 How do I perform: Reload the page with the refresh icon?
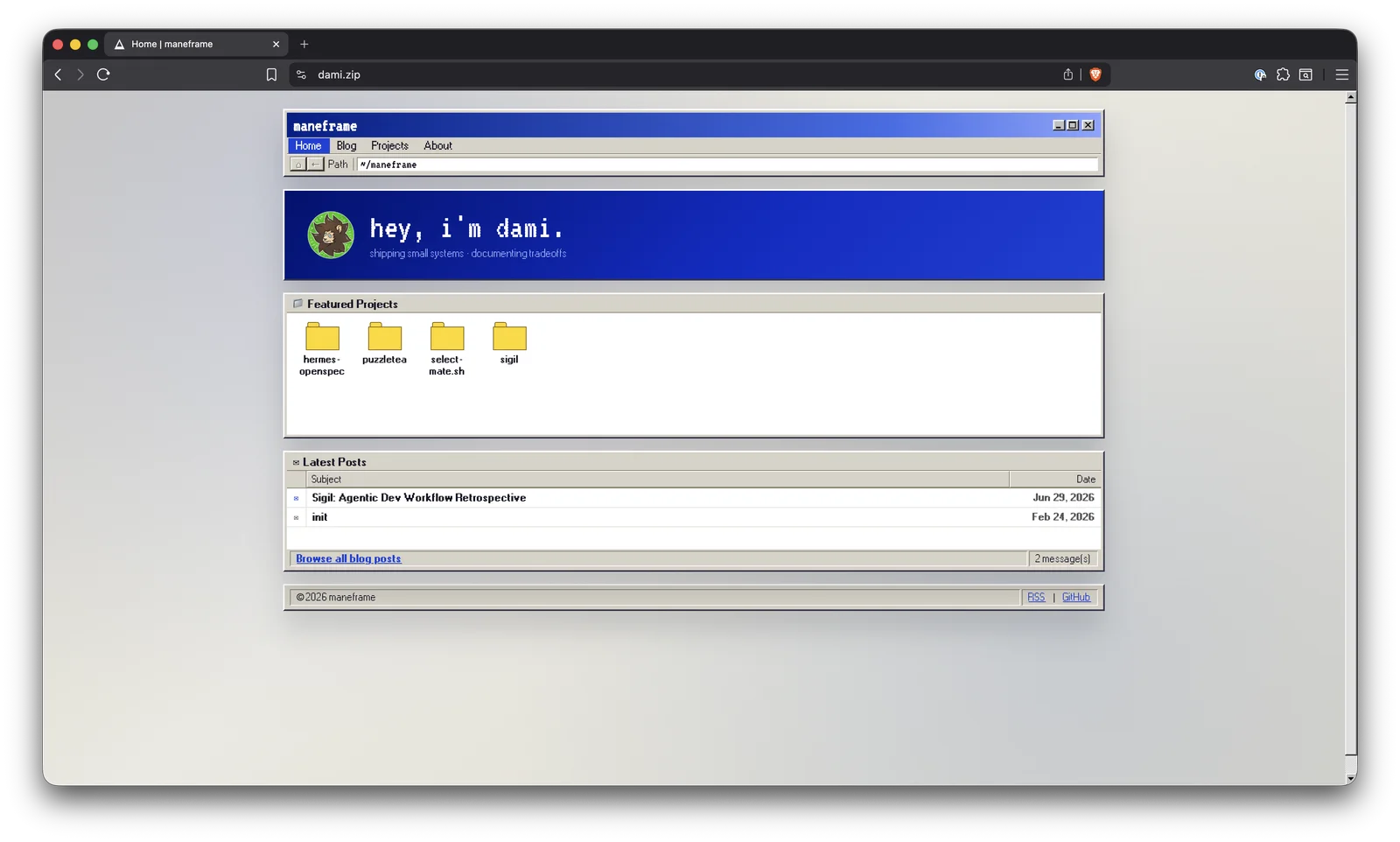tap(103, 74)
